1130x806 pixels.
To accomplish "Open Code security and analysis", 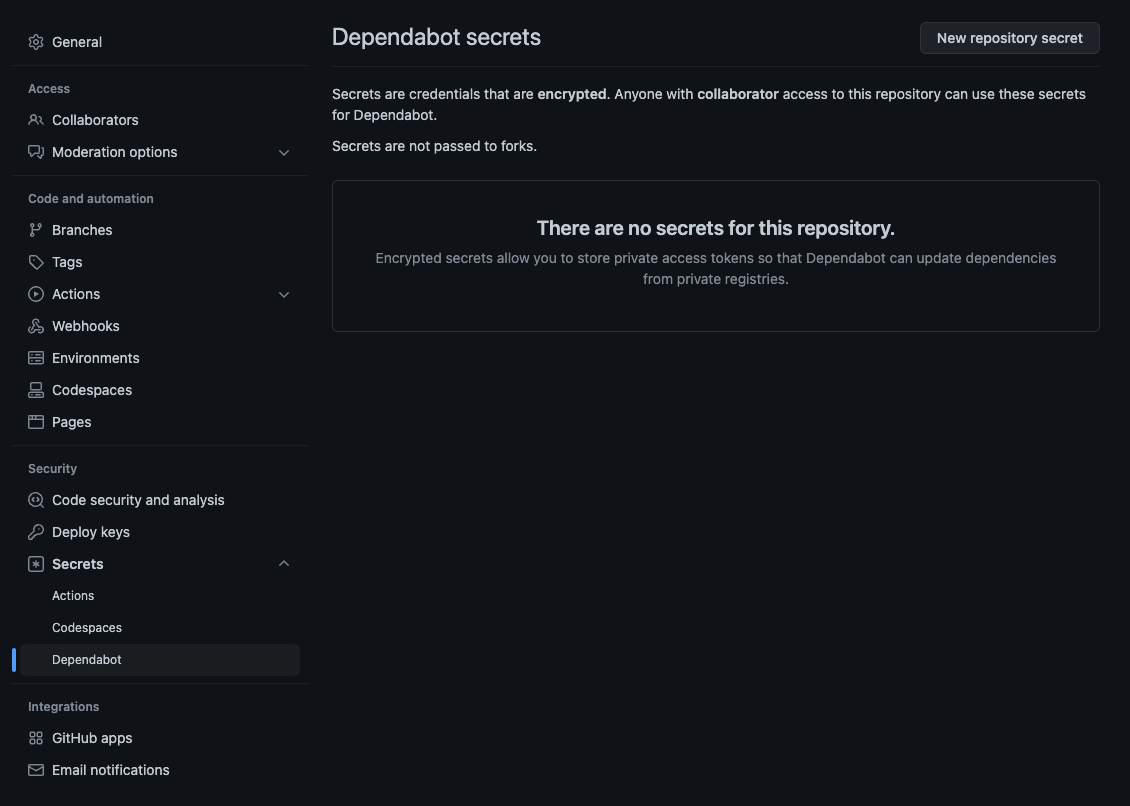I will point(160,500).
